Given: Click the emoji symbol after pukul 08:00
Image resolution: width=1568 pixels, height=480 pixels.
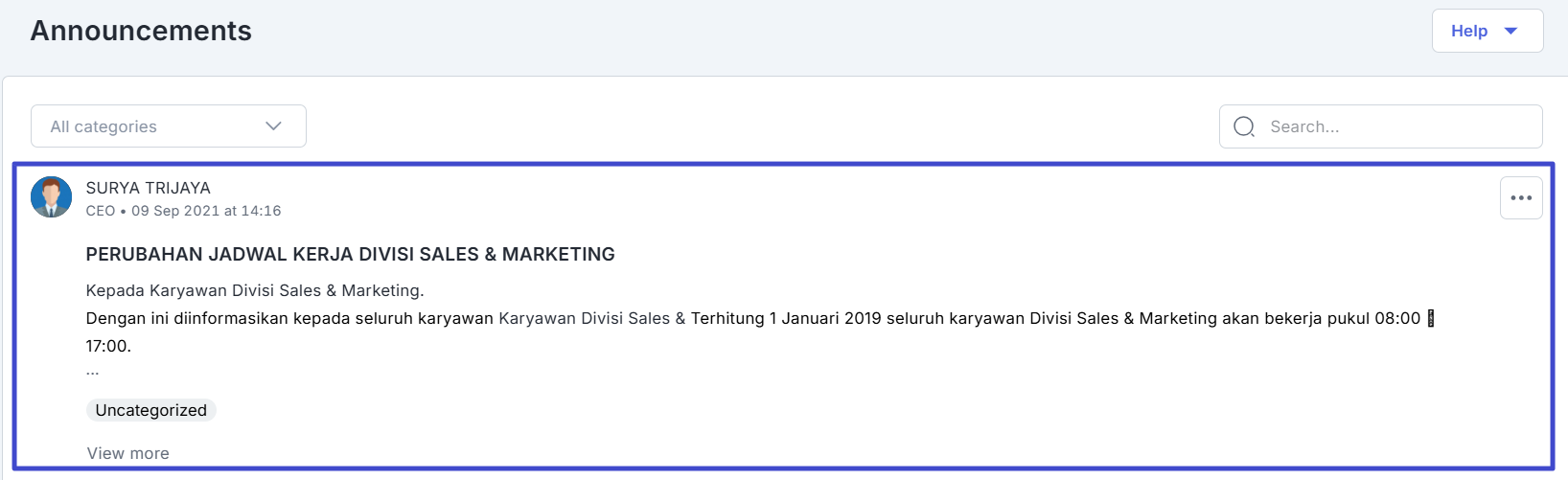Looking at the screenshot, I should click(x=1431, y=318).
